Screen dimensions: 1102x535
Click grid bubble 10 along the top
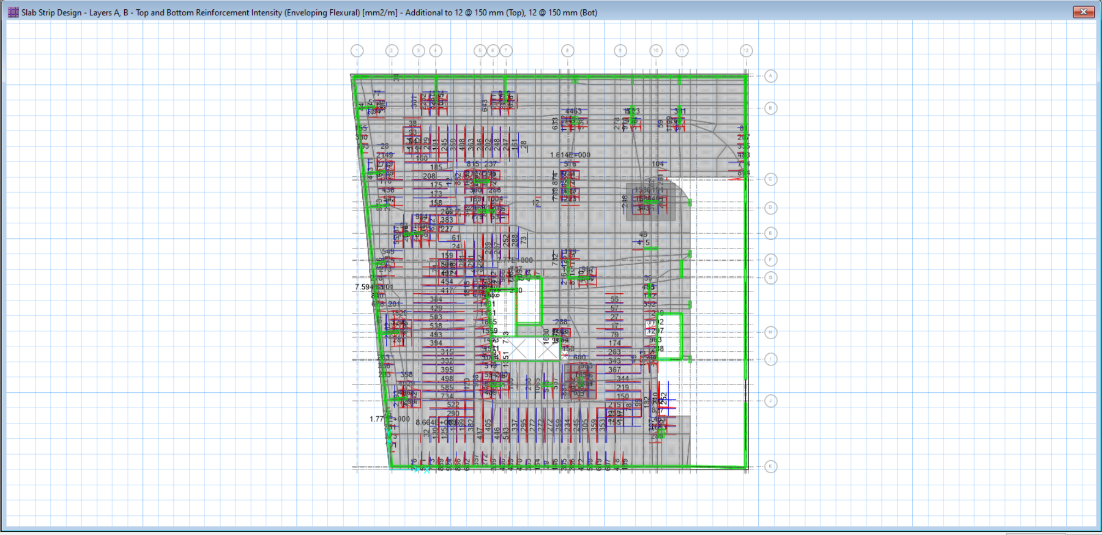tap(656, 50)
